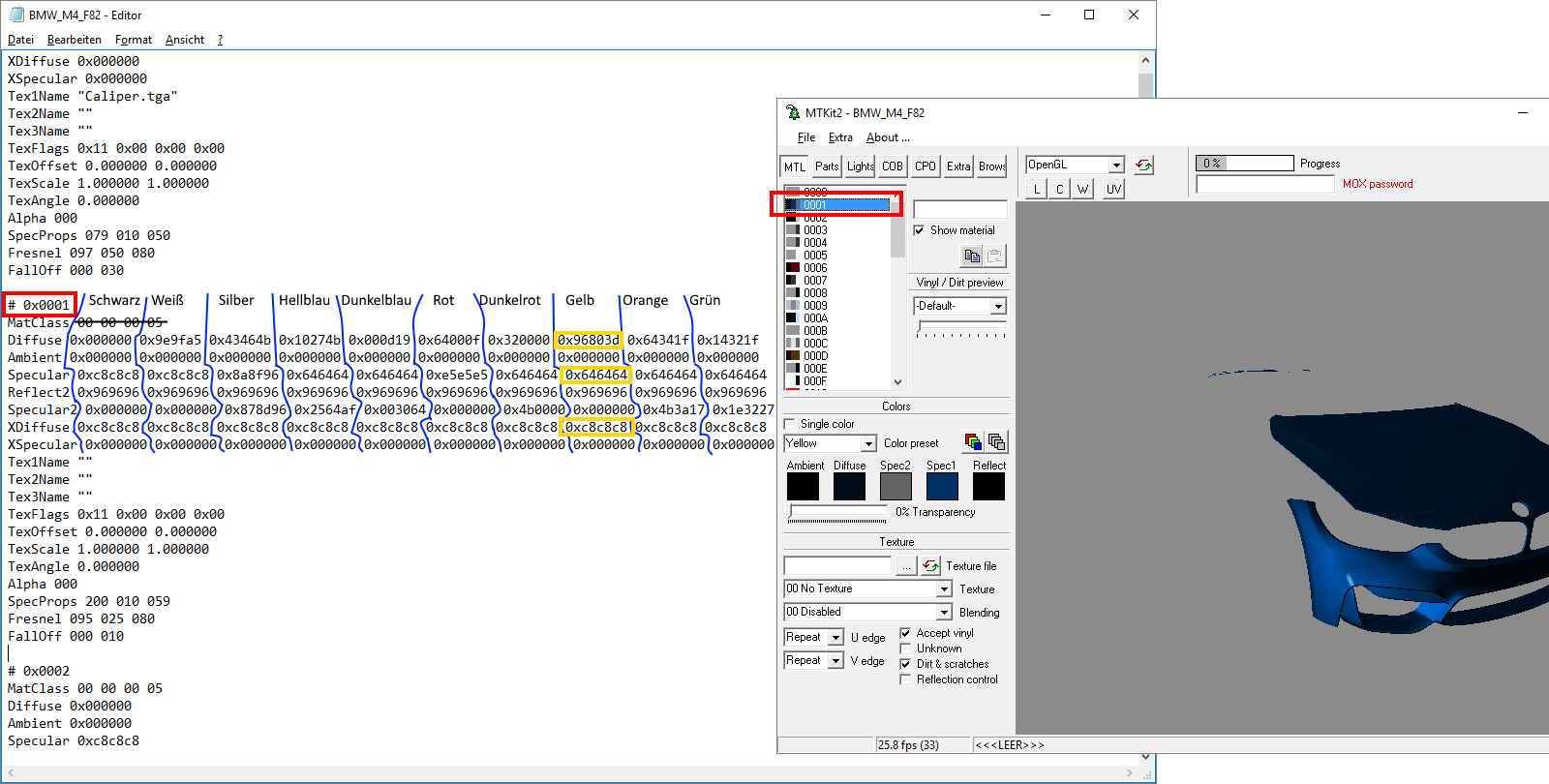This screenshot has width=1549, height=784.
Task: Browse for texture file with ... button
Action: point(905,565)
